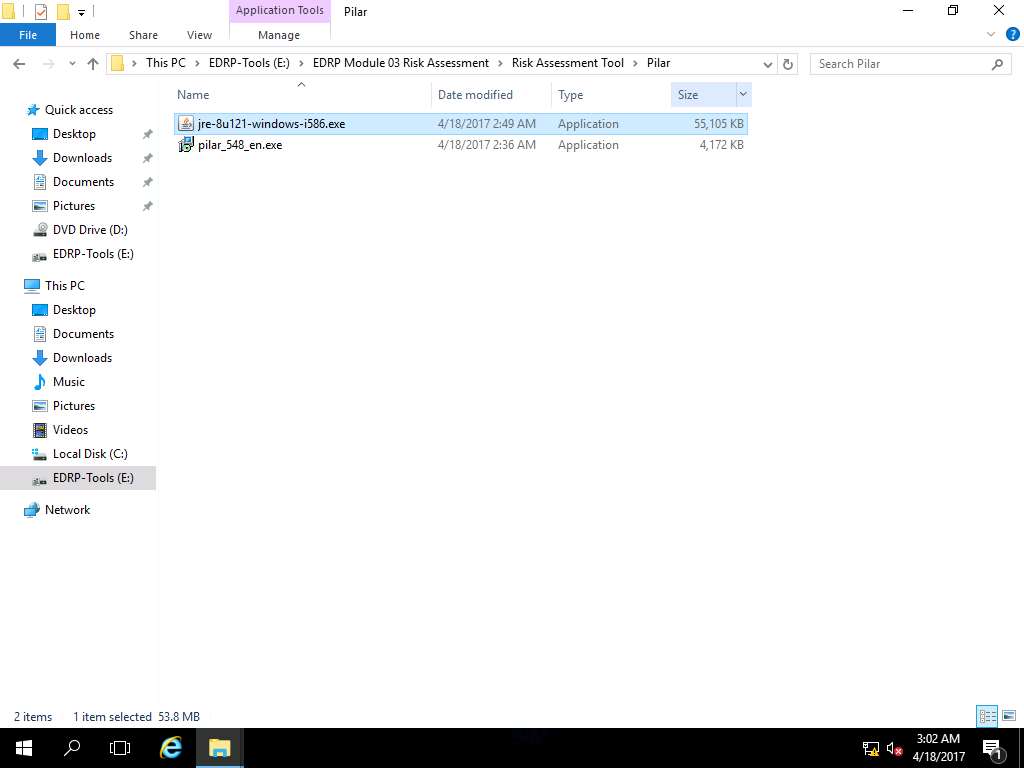
Task: Open the Explorer help question mark
Action: click(x=1012, y=35)
